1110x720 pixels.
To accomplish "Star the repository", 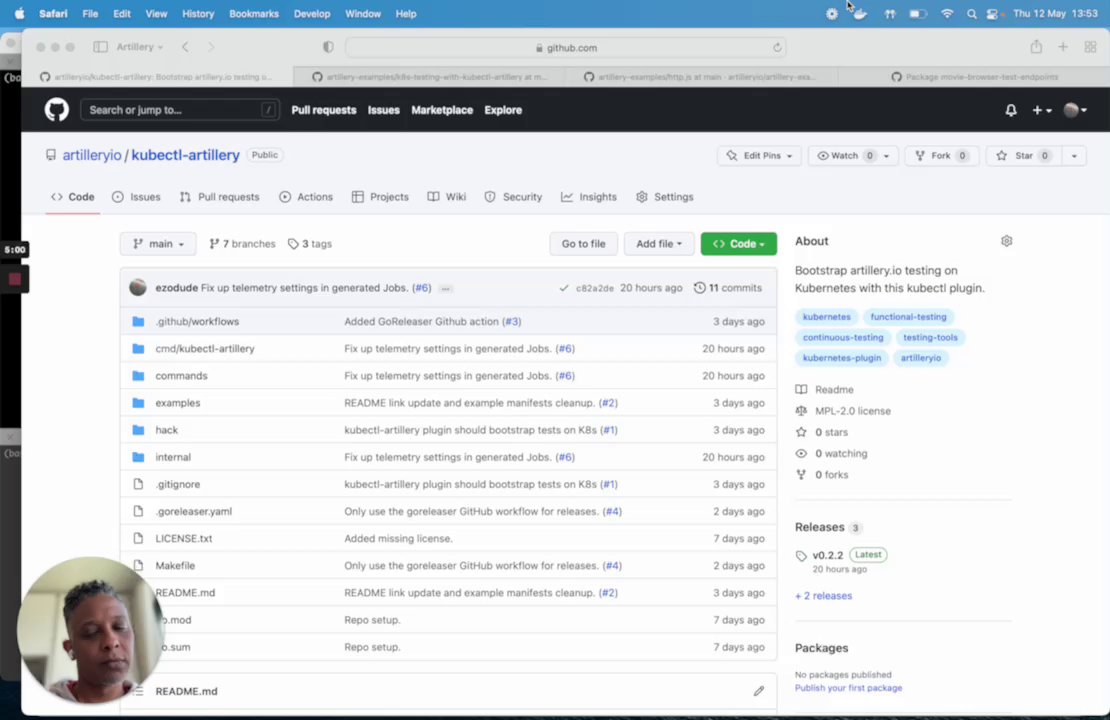I will point(1022,156).
